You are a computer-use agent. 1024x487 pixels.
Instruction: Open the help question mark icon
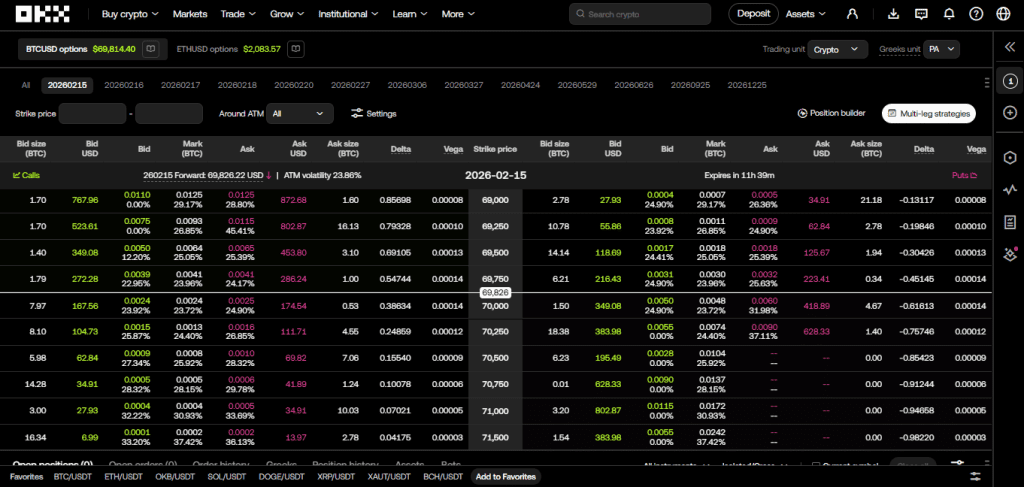976,14
